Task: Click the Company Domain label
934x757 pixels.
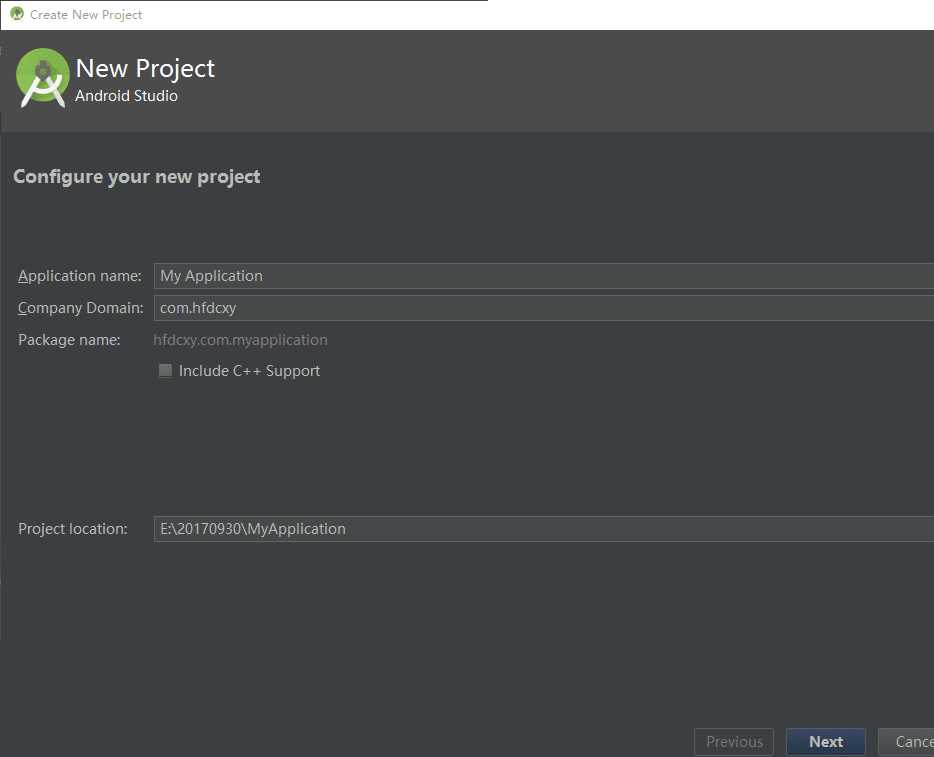Action: pos(80,308)
